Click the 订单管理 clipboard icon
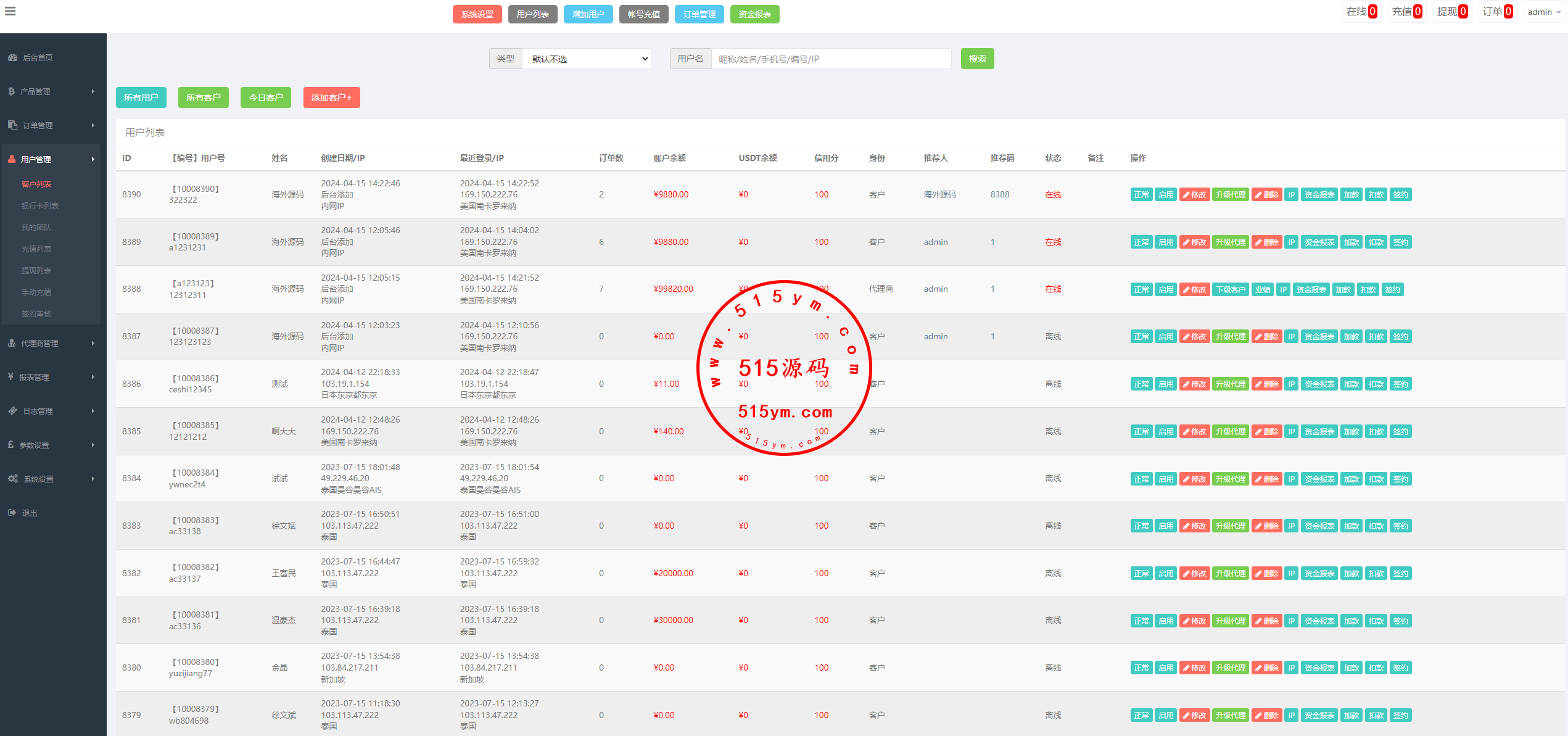The image size is (1568, 736). [12, 125]
